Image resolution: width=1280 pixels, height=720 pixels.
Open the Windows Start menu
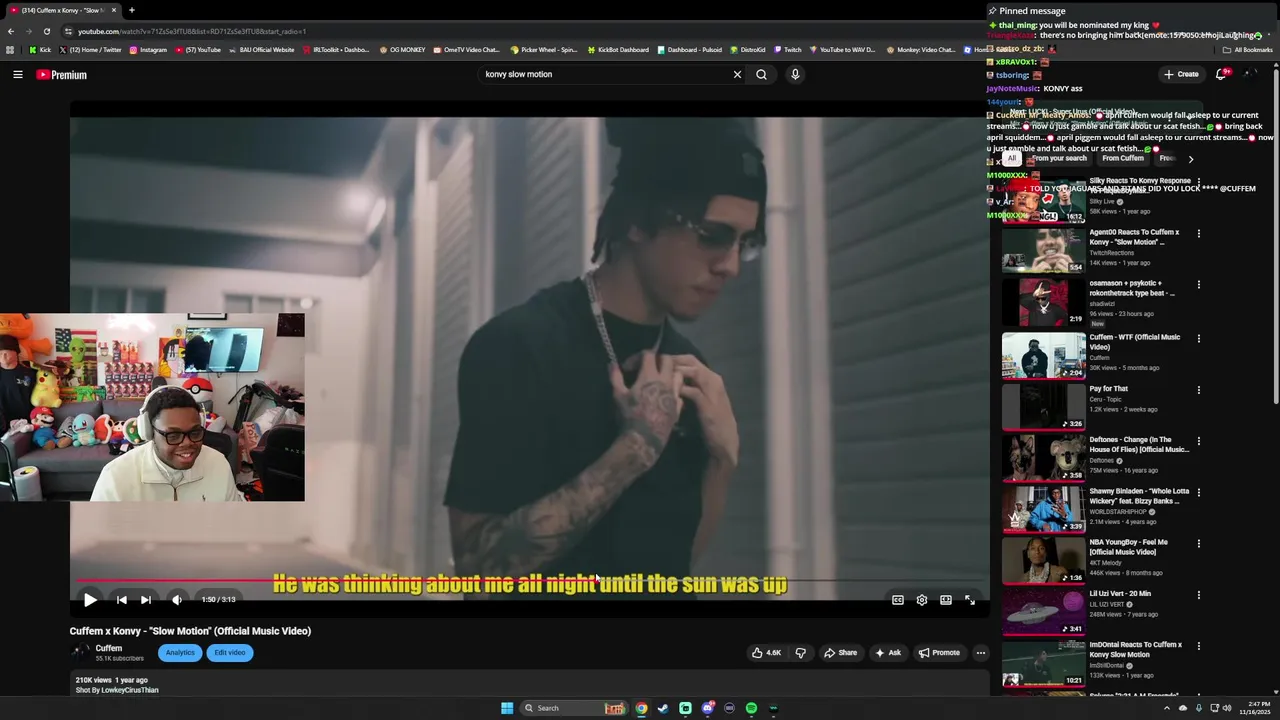[507, 708]
